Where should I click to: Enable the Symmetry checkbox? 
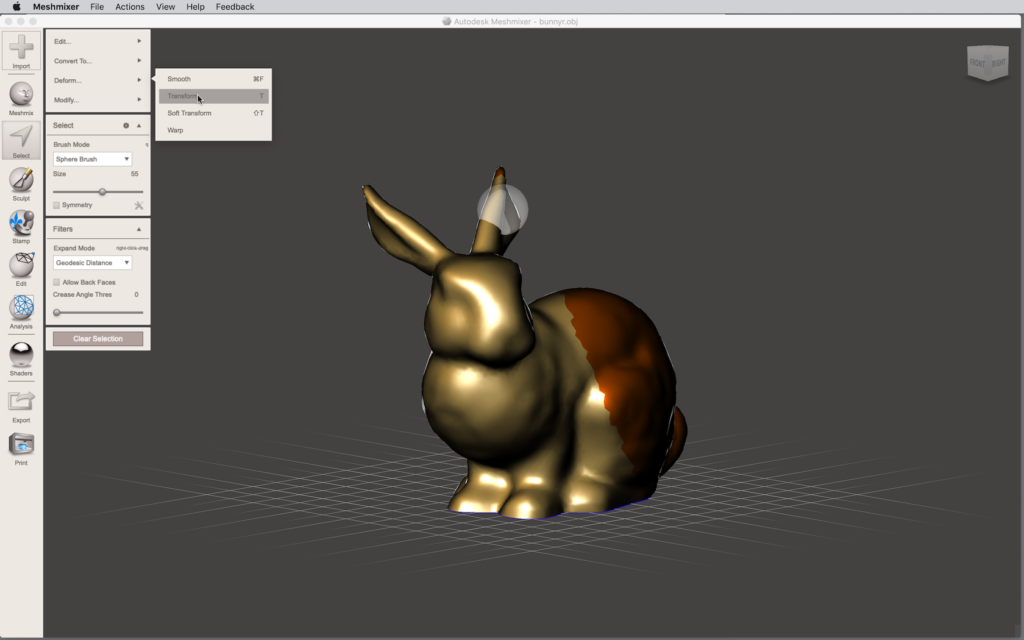point(56,205)
